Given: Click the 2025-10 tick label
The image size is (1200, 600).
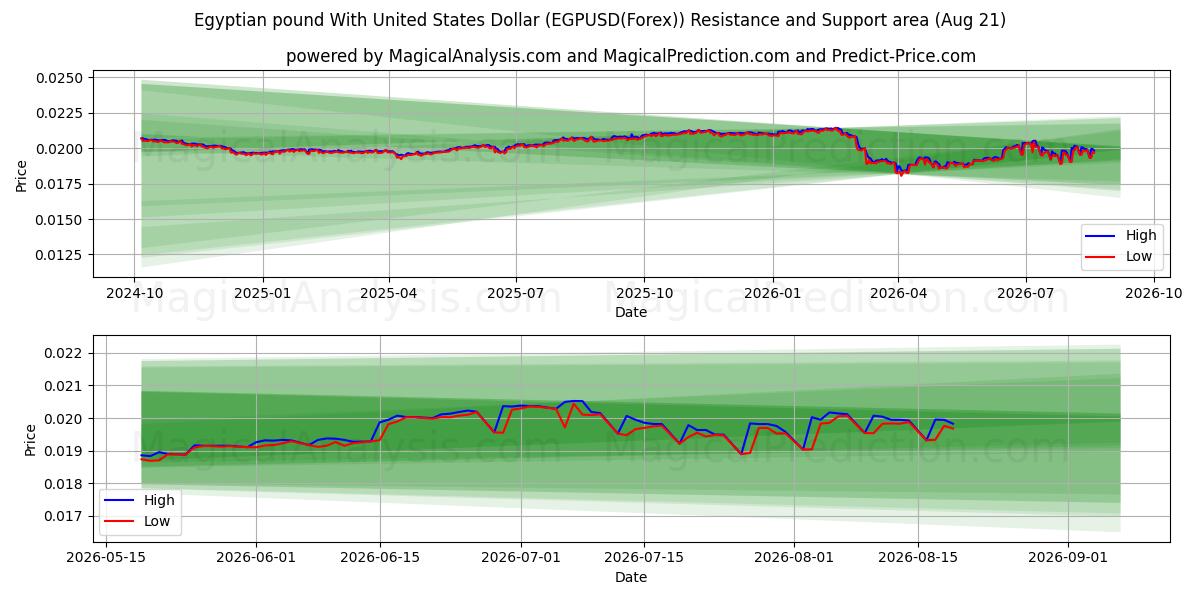Looking at the screenshot, I should (x=643, y=294).
